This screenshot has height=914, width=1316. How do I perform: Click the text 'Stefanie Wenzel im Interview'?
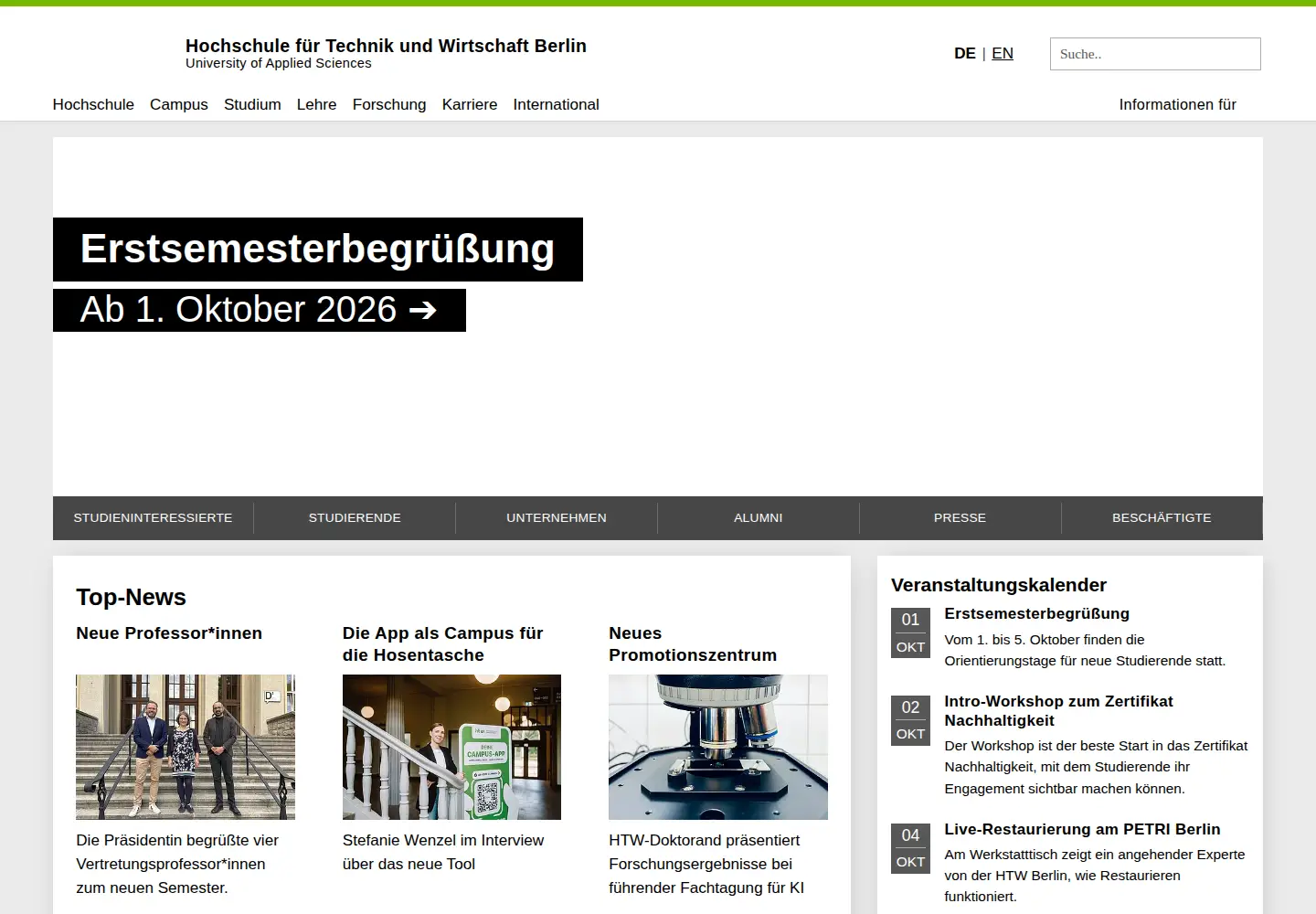tap(443, 840)
